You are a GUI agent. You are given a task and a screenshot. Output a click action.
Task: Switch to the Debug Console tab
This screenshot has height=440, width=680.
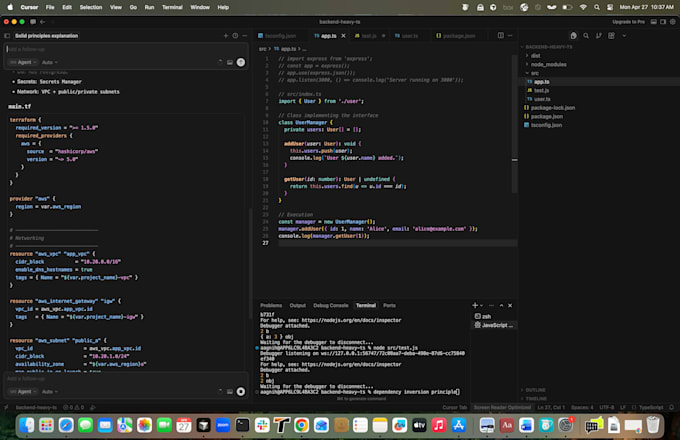(x=330, y=306)
